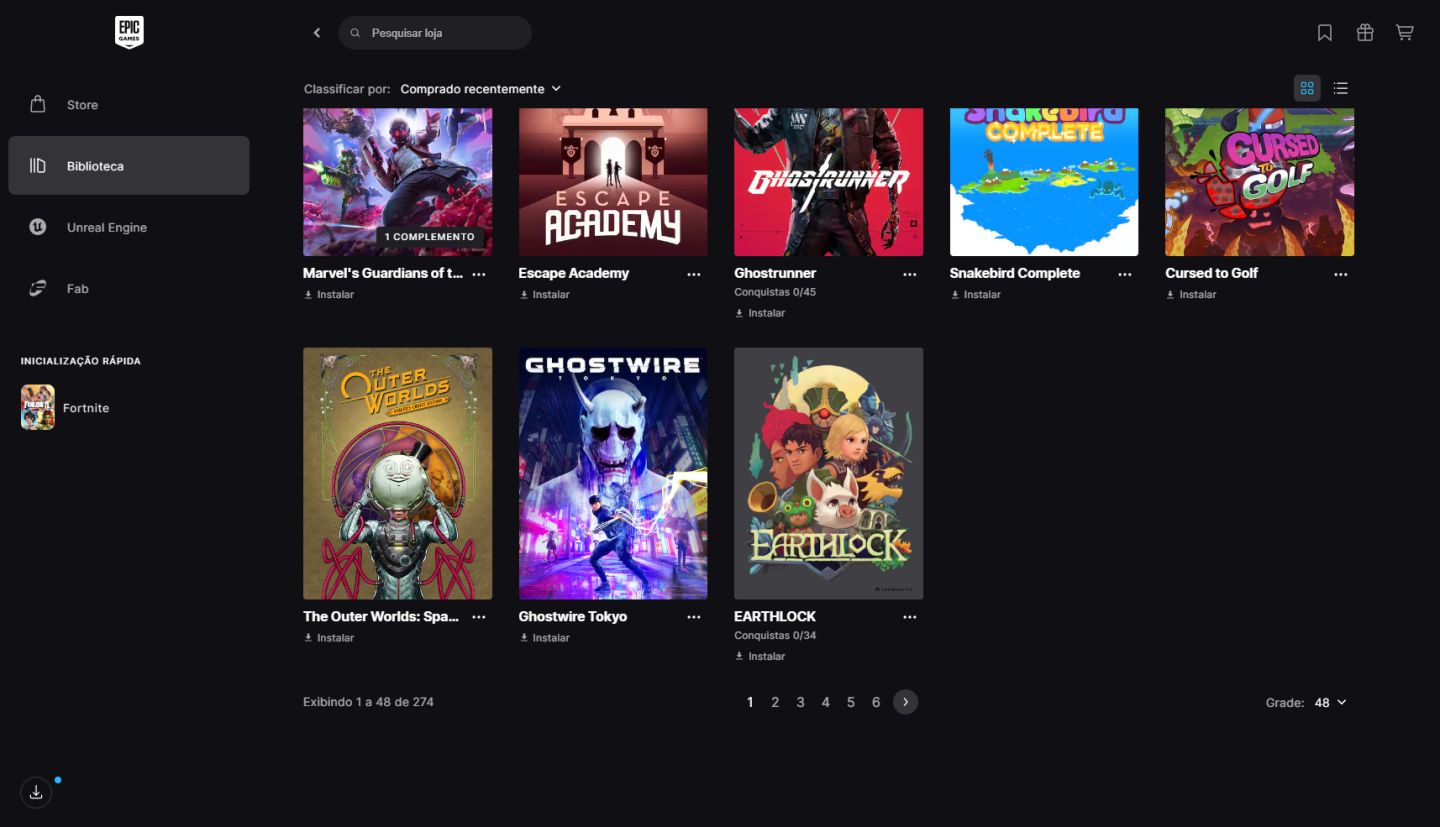Switch to grid view
The height and width of the screenshot is (827, 1440).
(x=1307, y=88)
